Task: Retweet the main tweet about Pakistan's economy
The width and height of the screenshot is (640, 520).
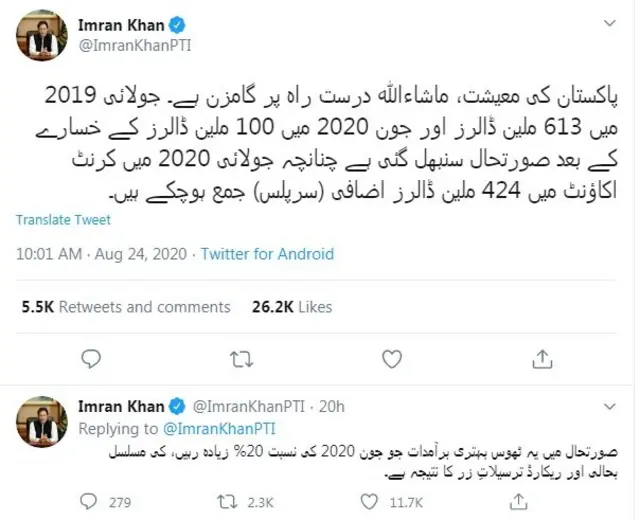Action: 241,357
